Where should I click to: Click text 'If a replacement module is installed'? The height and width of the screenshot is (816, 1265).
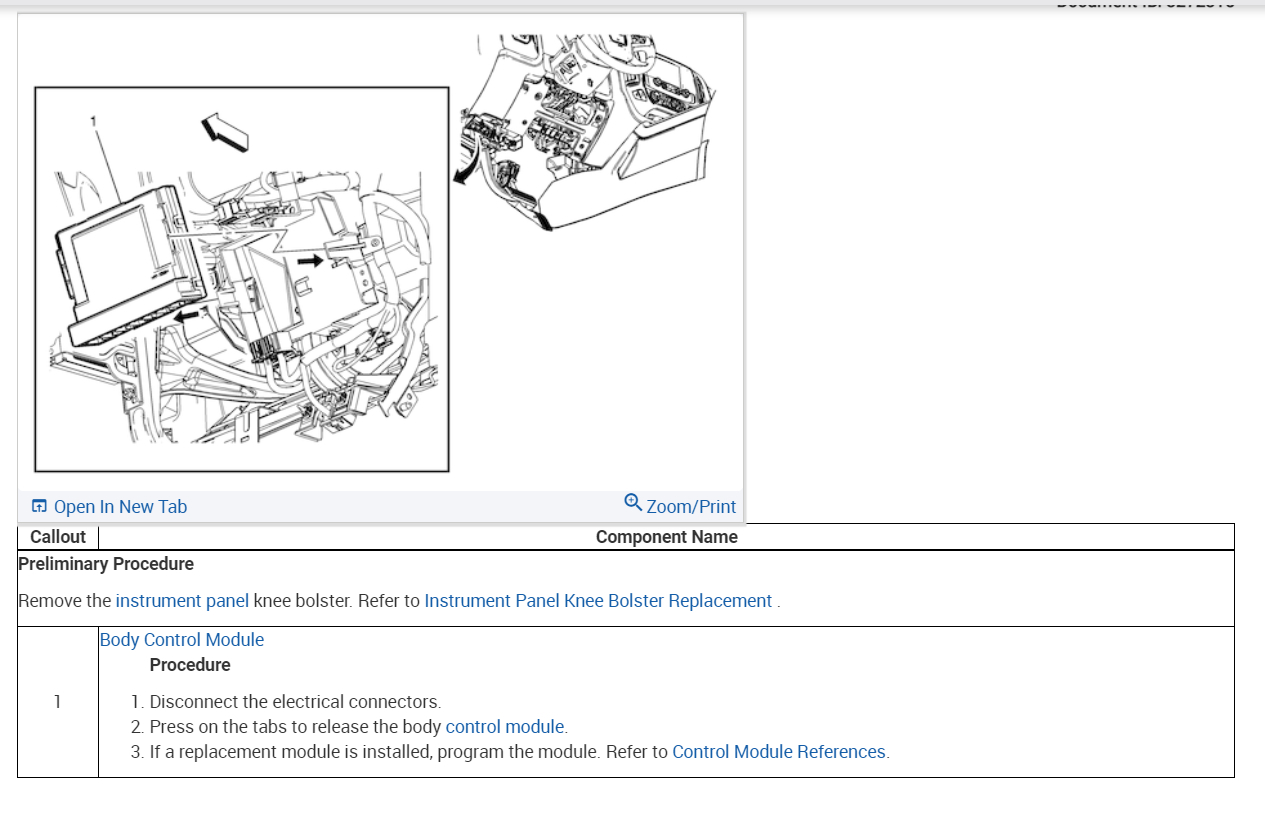click(x=290, y=752)
